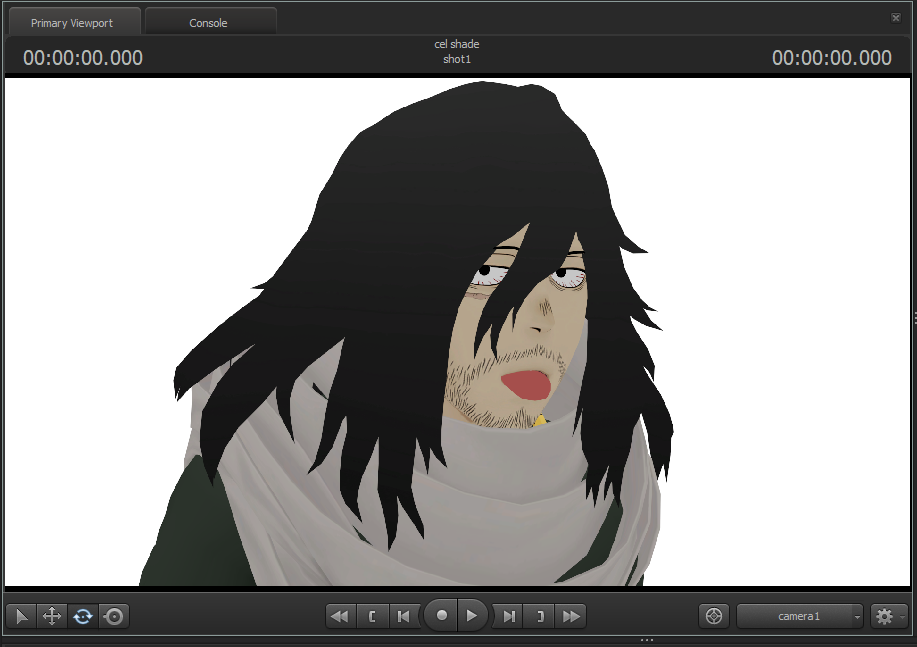Click the 'shot1' label
The height and width of the screenshot is (647, 917).
[457, 59]
